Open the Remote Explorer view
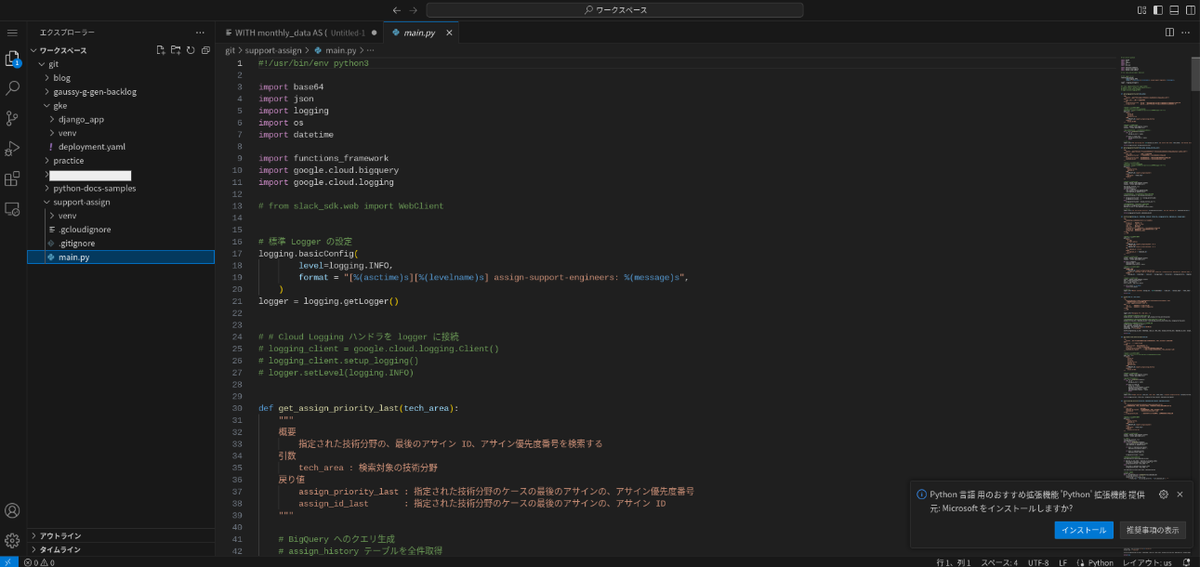This screenshot has height=567, width=1200. [12, 209]
